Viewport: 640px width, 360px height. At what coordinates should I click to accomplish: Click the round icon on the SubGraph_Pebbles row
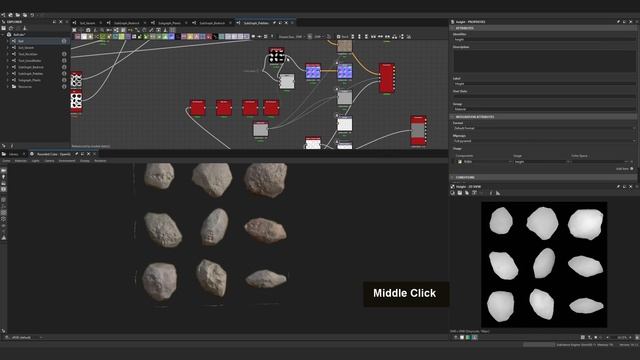[x=64, y=73]
